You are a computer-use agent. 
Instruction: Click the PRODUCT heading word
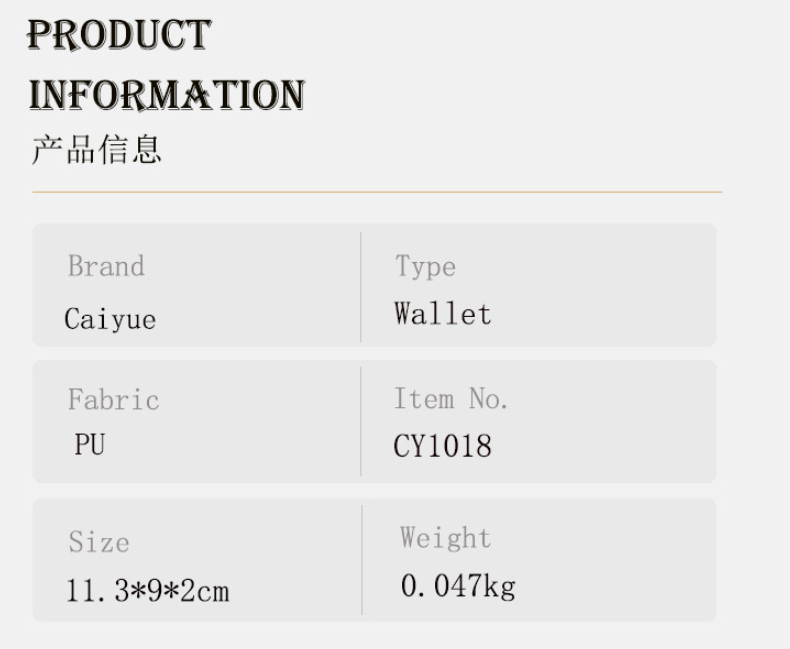pyautogui.click(x=119, y=36)
